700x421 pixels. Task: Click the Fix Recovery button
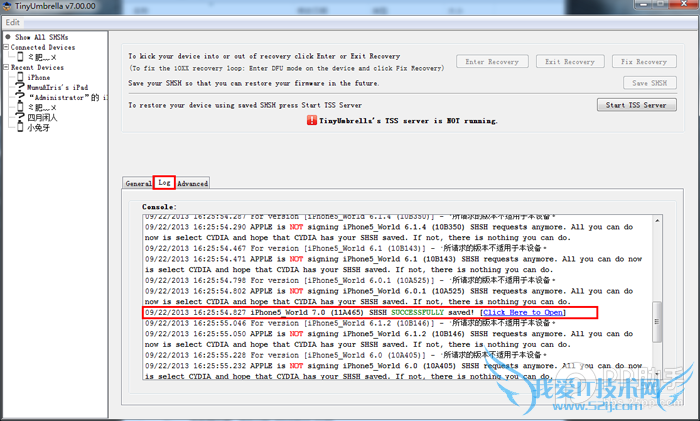pyautogui.click(x=644, y=62)
